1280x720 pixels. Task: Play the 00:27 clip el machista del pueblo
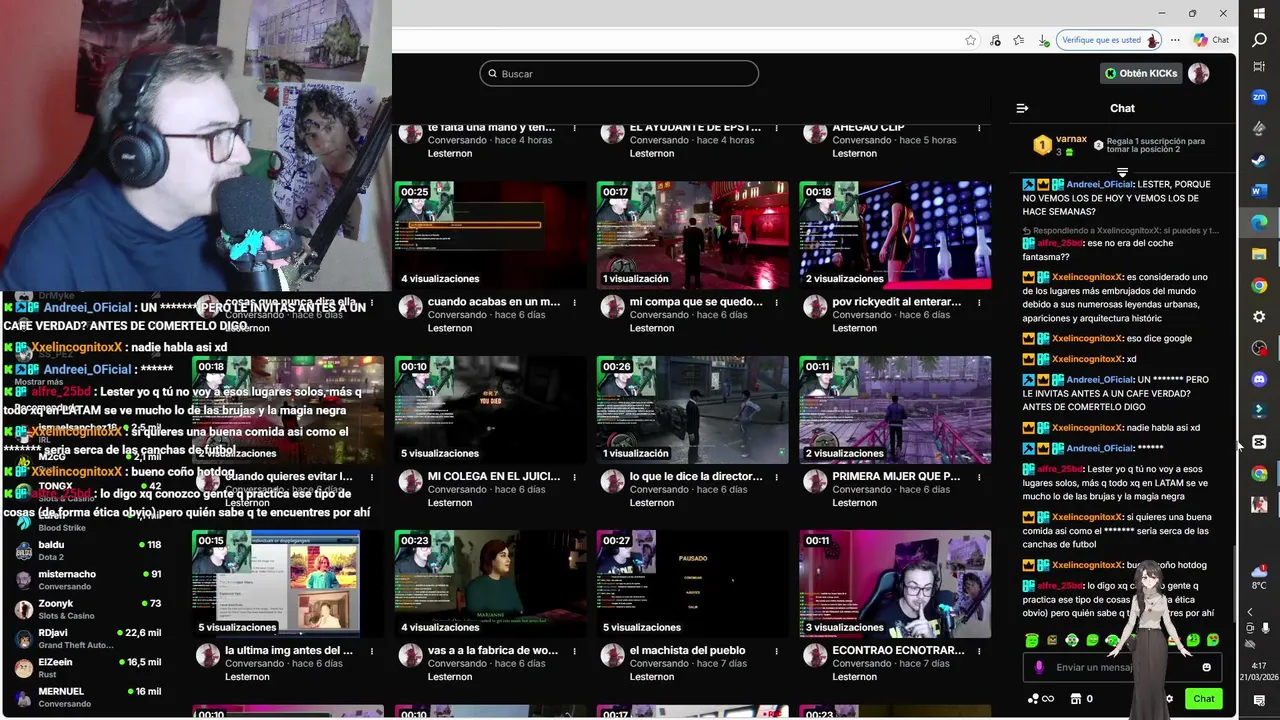click(x=692, y=584)
